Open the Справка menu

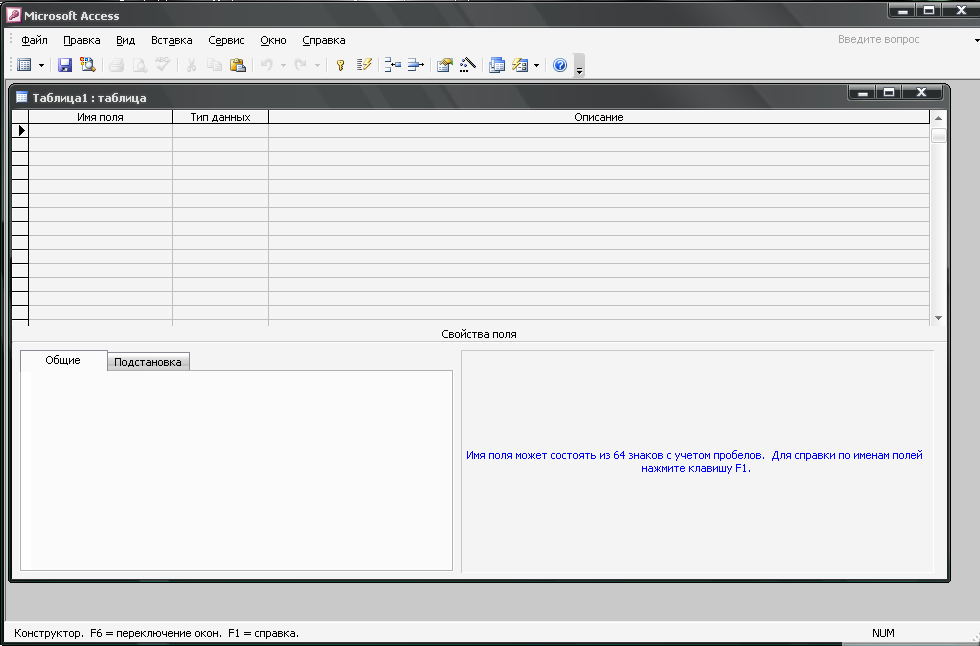click(324, 40)
